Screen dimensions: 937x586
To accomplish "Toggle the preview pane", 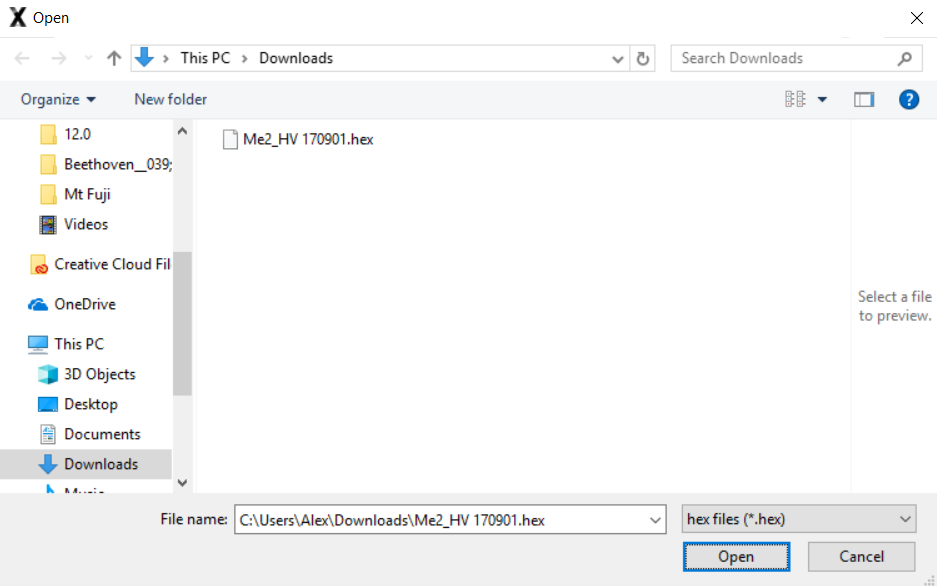I will point(863,100).
